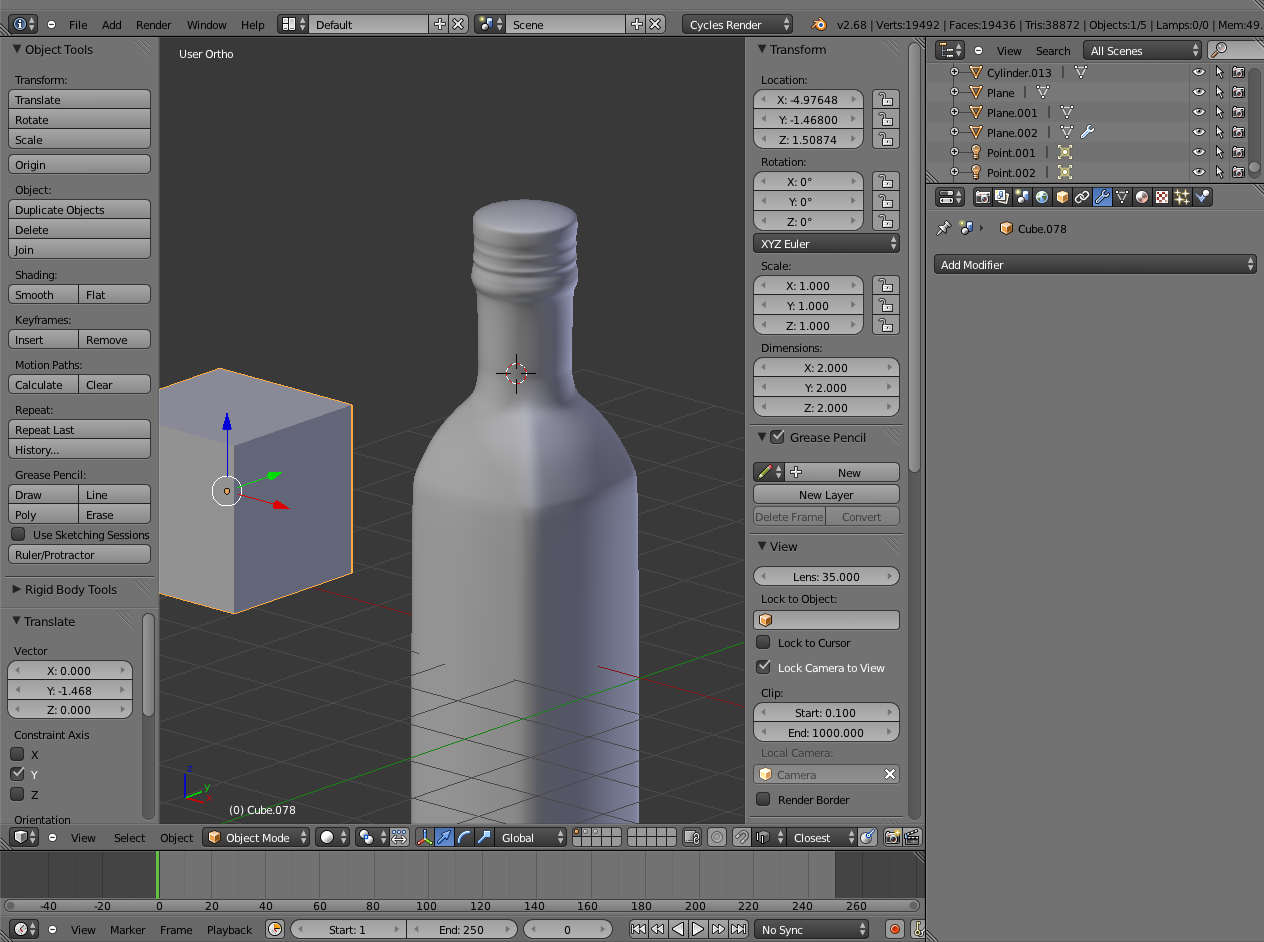Toggle visibility eye for Cylinder.013
1264x942 pixels.
point(1199,72)
